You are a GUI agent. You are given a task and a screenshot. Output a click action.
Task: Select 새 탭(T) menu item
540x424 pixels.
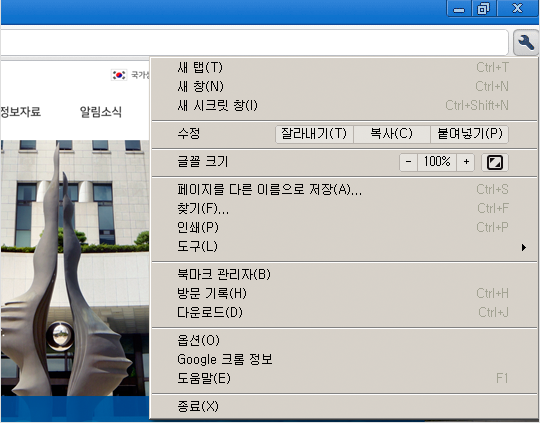click(x=344, y=68)
